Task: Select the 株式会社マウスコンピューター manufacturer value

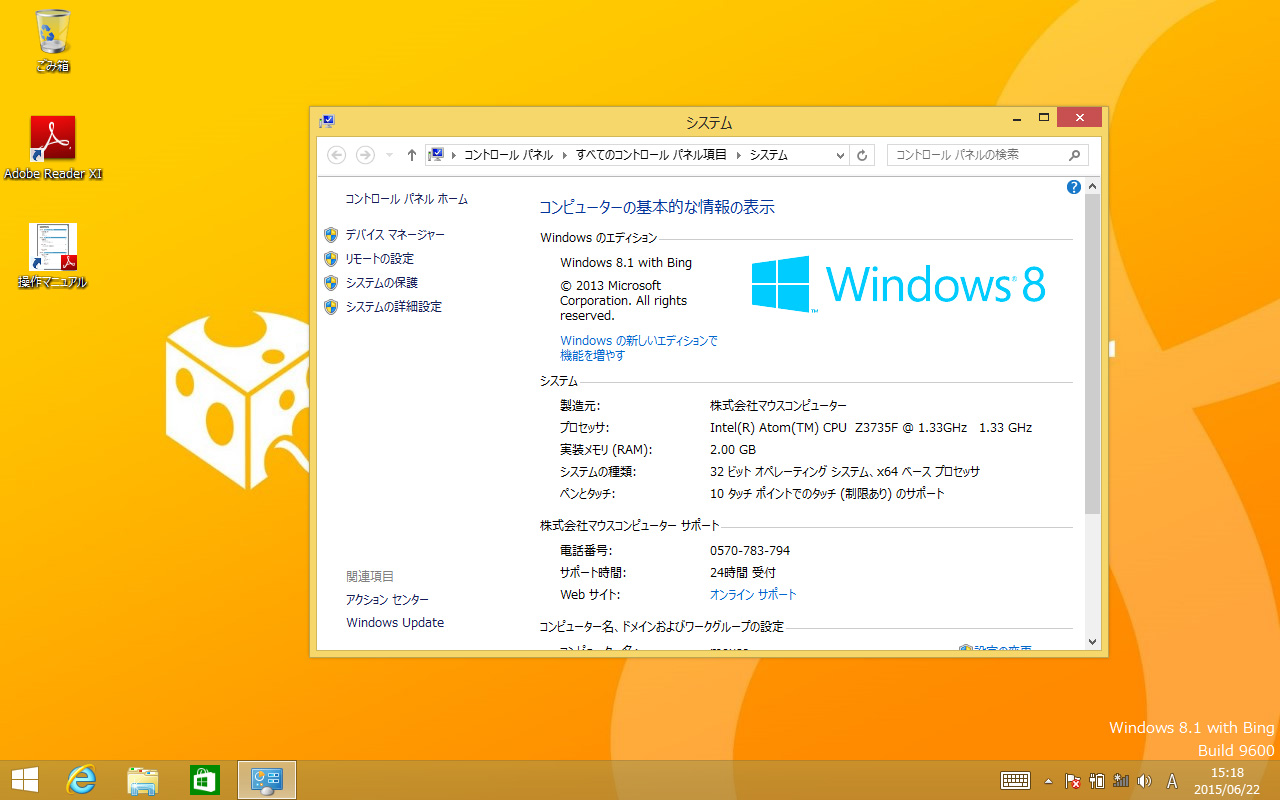Action: [778, 406]
